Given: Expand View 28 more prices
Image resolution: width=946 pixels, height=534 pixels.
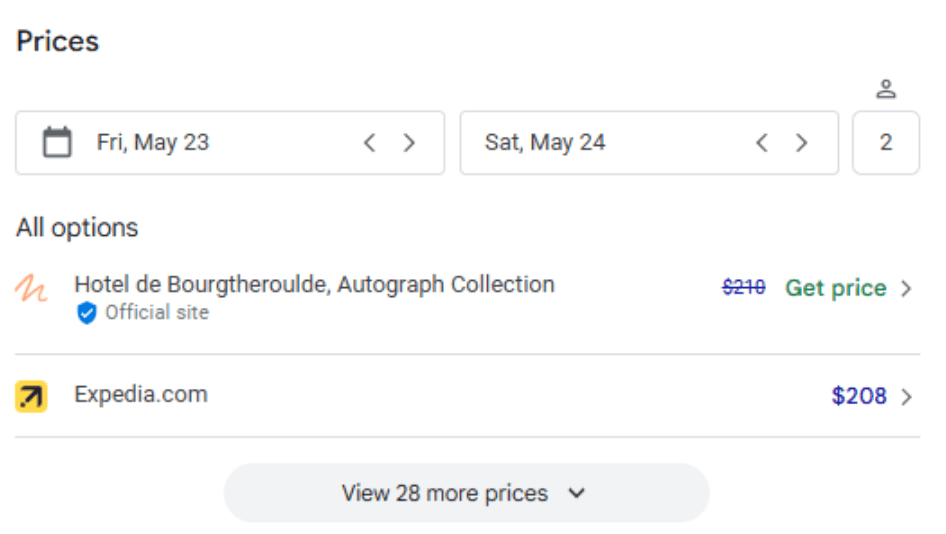Looking at the screenshot, I should [x=466, y=493].
